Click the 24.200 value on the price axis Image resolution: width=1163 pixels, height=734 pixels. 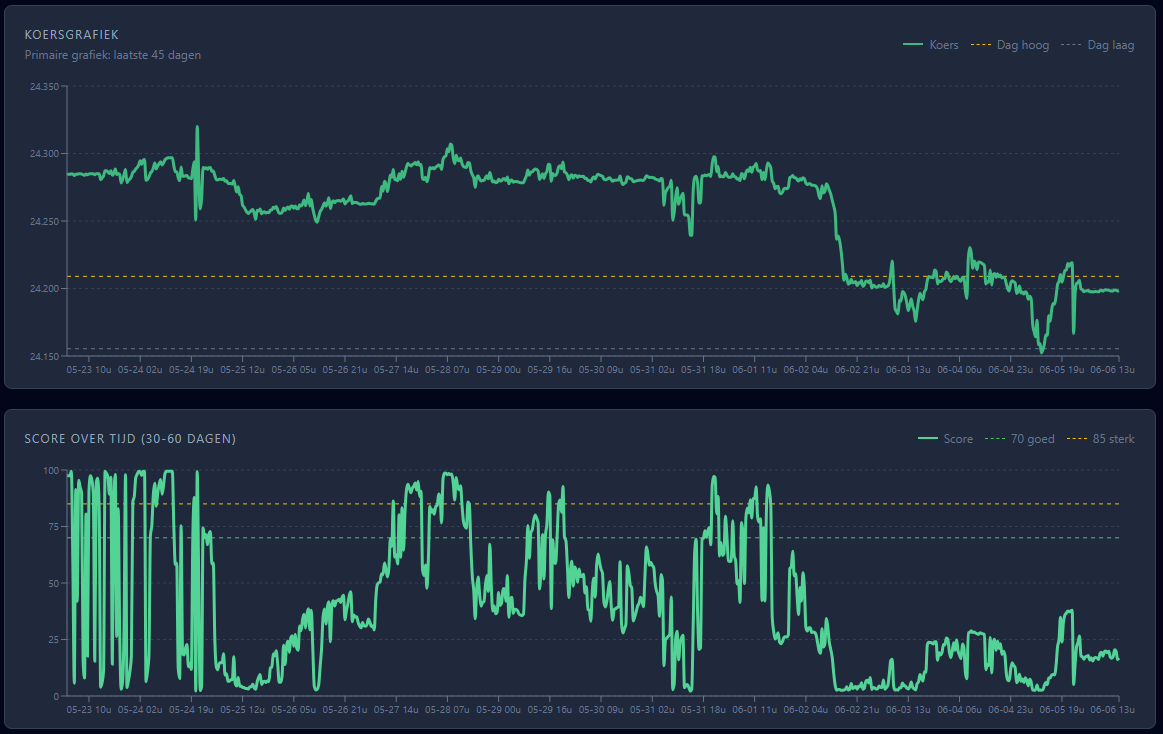coord(44,289)
